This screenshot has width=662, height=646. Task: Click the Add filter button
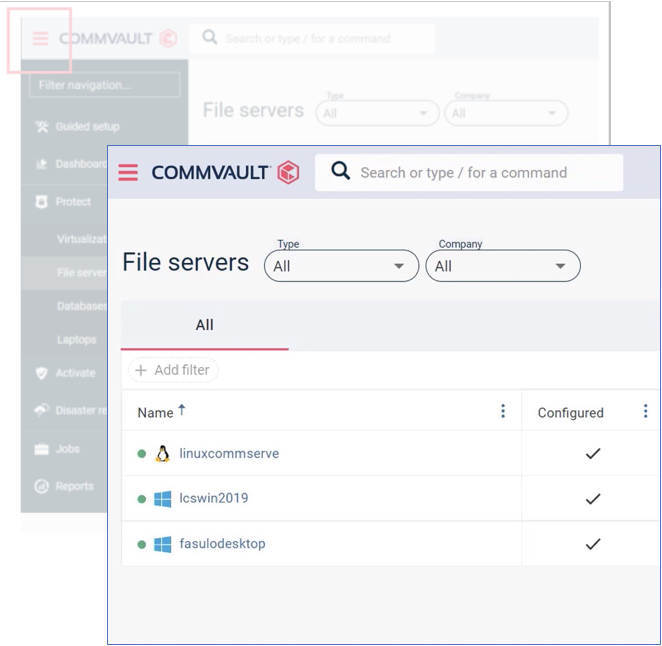point(173,370)
